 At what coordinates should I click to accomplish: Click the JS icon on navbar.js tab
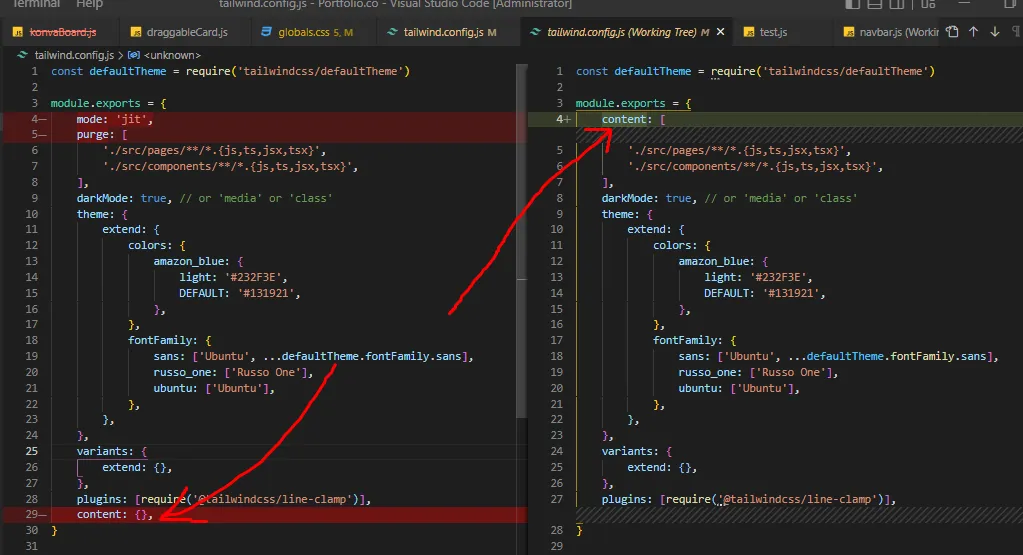pyautogui.click(x=849, y=32)
